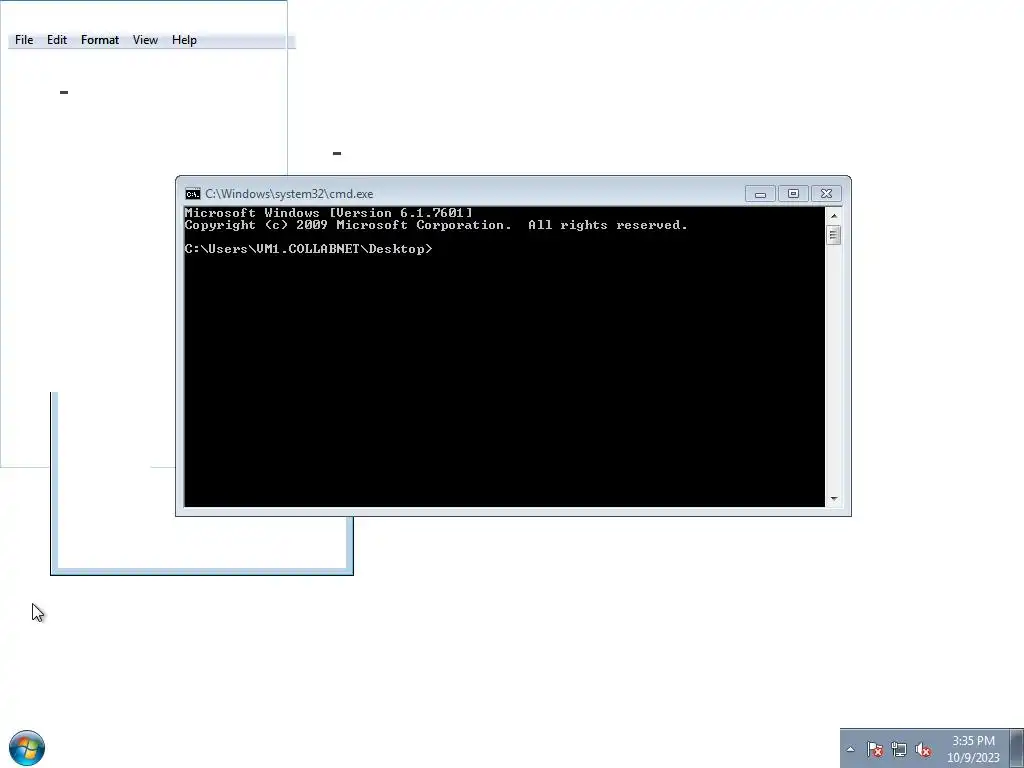Click the cmd scrollbar thumb
The height and width of the screenshot is (768, 1024).
point(834,235)
